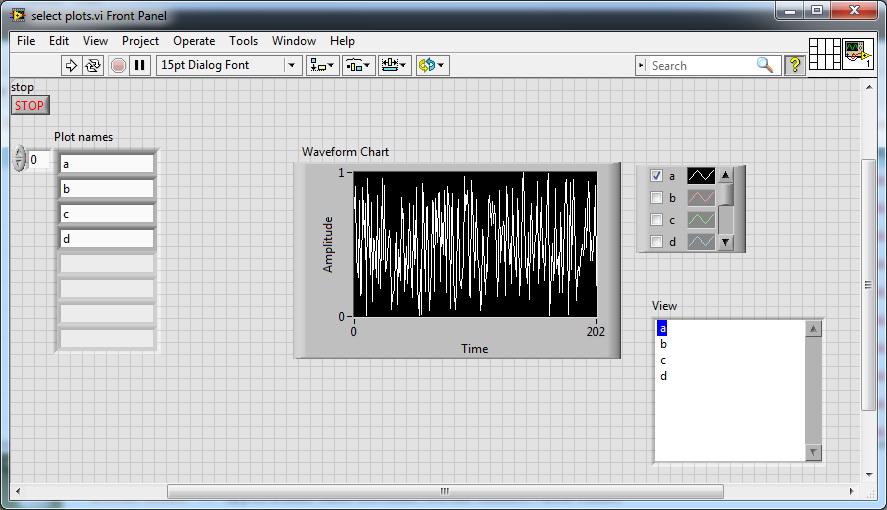Click the Abort Execution button

(x=118, y=65)
